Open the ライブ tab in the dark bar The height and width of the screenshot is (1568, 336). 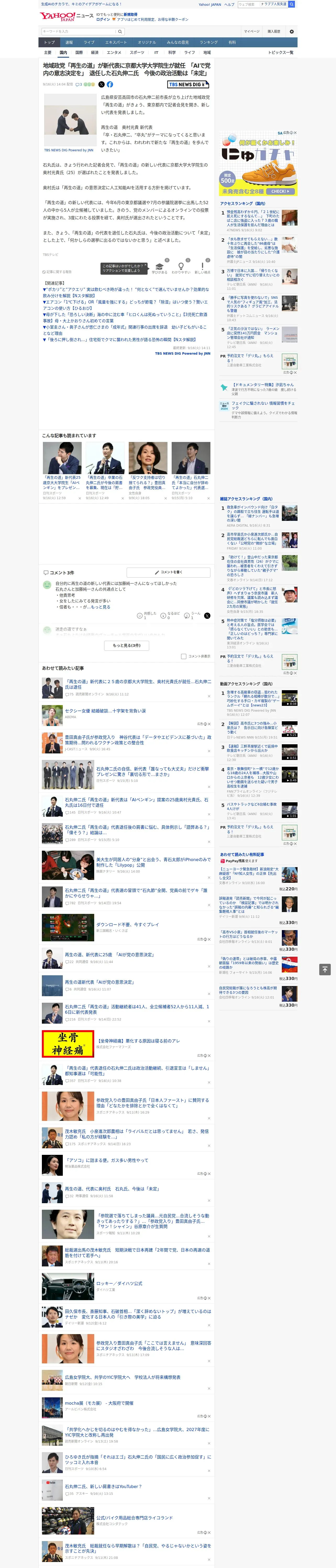coord(89,43)
